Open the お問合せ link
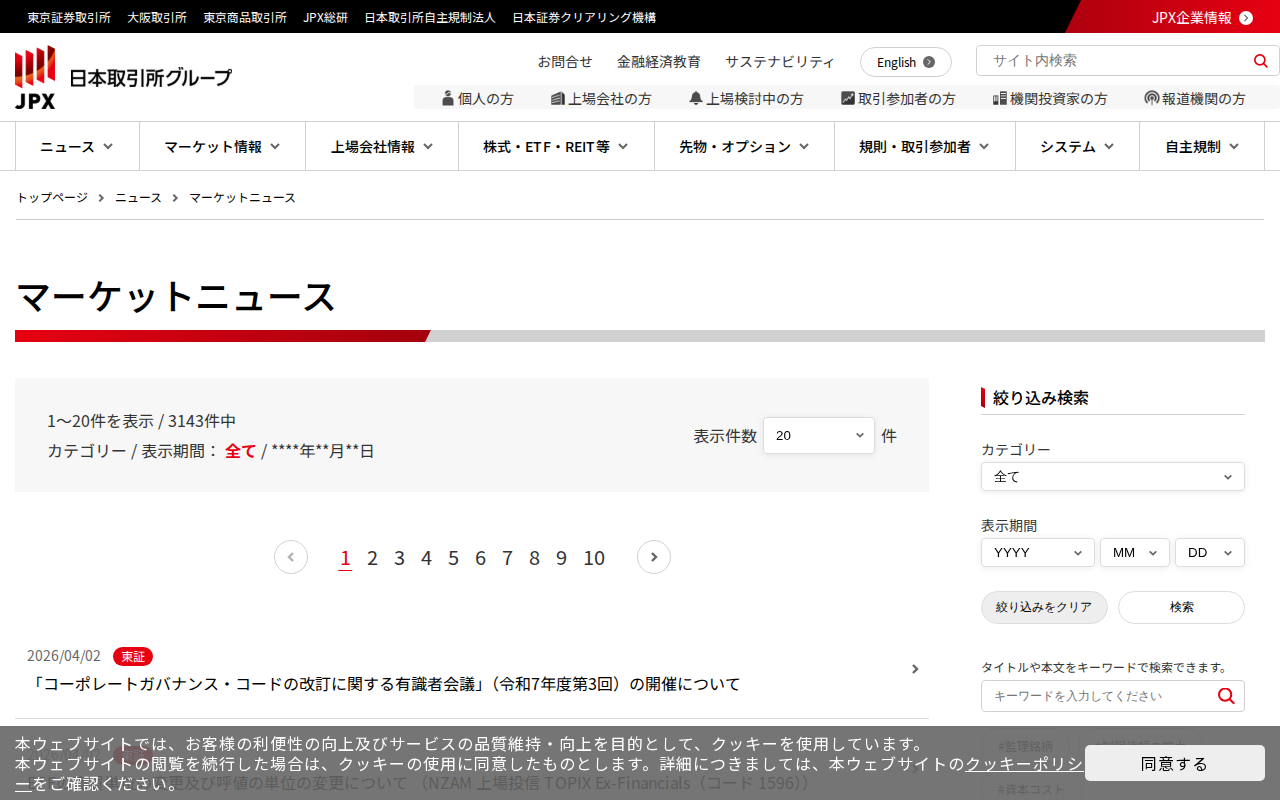The image size is (1280, 800). pos(565,62)
